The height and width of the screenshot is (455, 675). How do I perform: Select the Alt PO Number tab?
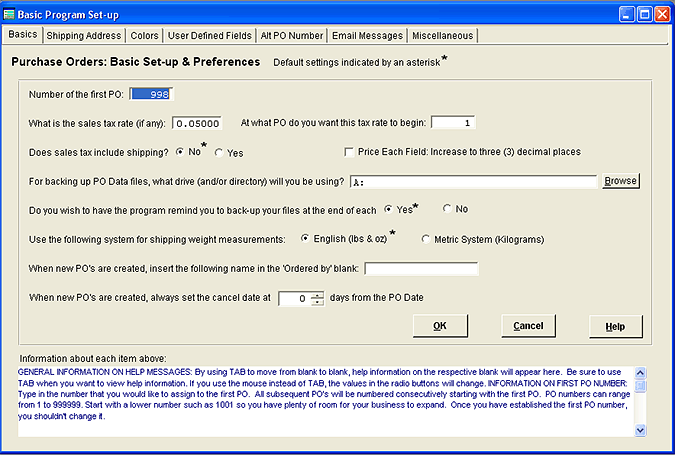pos(291,35)
